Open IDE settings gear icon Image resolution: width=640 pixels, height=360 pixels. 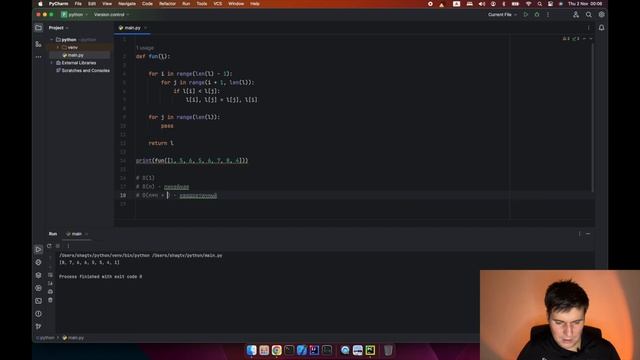601,15
